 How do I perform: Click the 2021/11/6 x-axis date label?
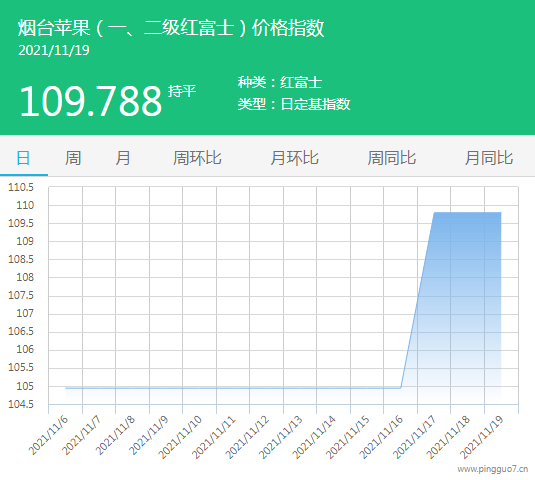pos(49,436)
